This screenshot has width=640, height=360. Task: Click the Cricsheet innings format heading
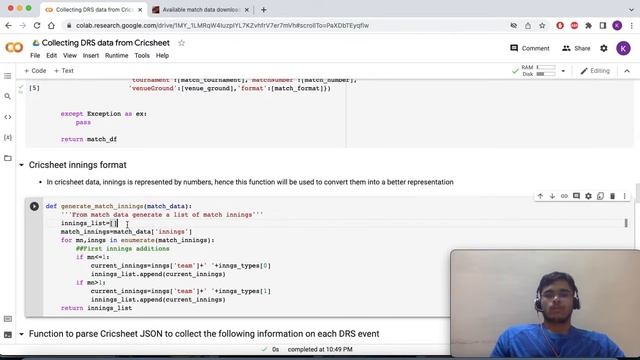click(x=78, y=165)
